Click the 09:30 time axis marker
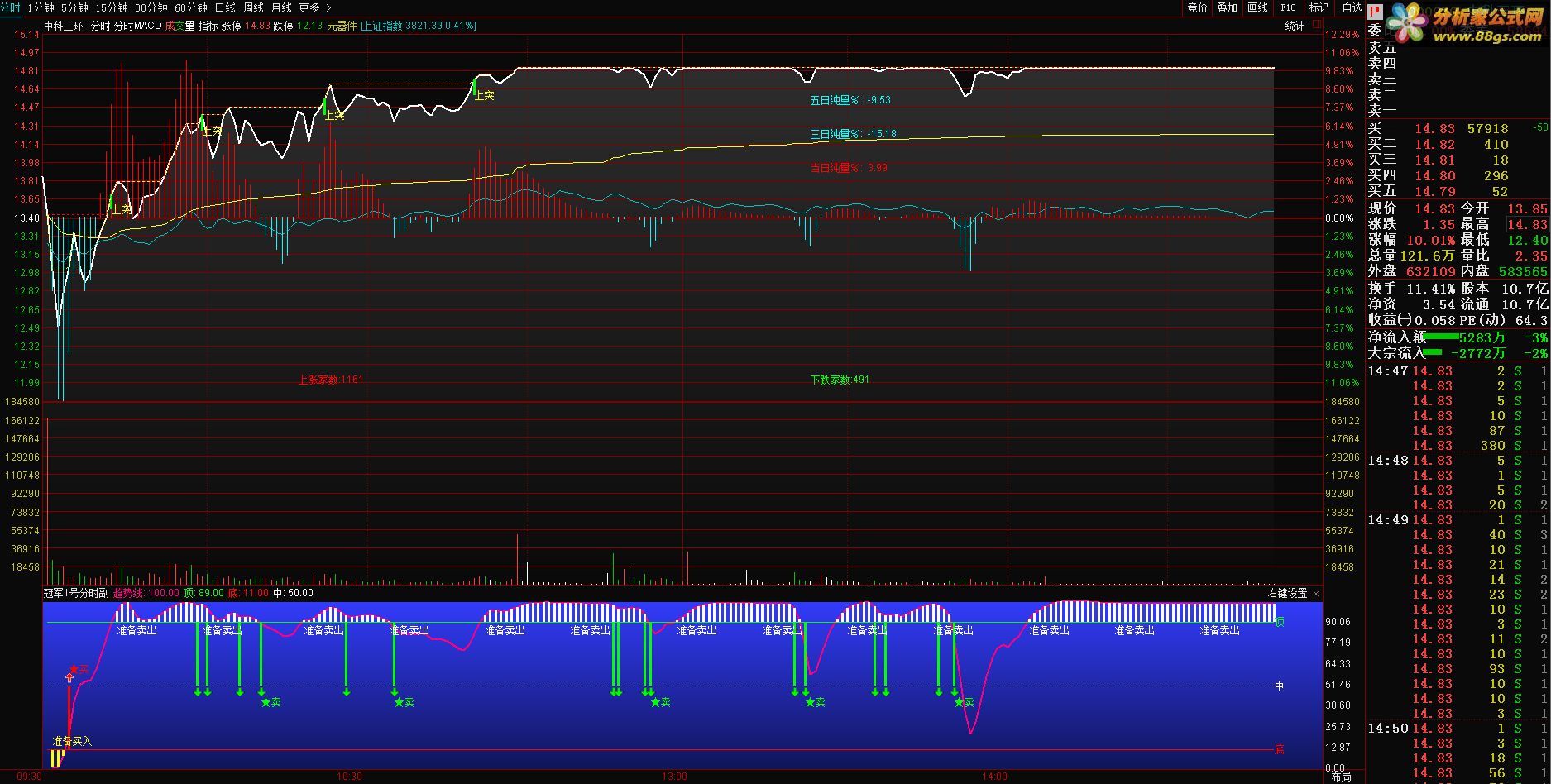1551x784 pixels. click(28, 777)
